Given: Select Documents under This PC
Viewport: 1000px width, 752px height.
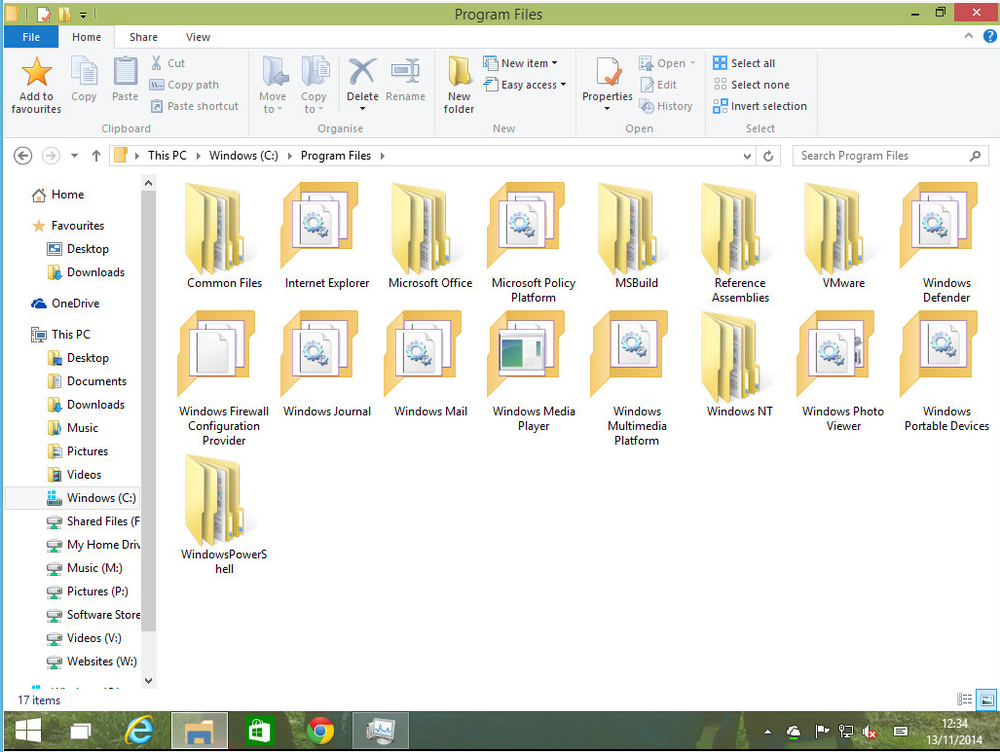Looking at the screenshot, I should click(x=87, y=381).
